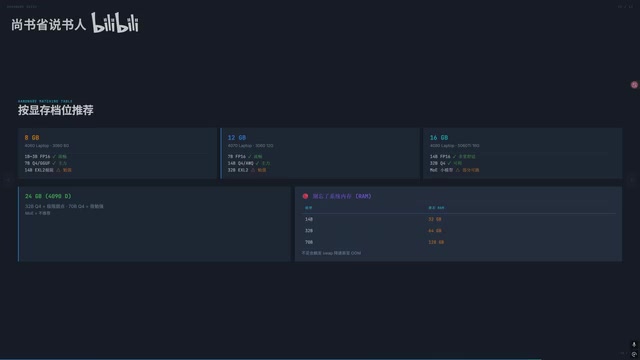The width and height of the screenshot is (640, 360).
Task: Select the 24 GB (4090 D) heading
Action: click(48, 196)
